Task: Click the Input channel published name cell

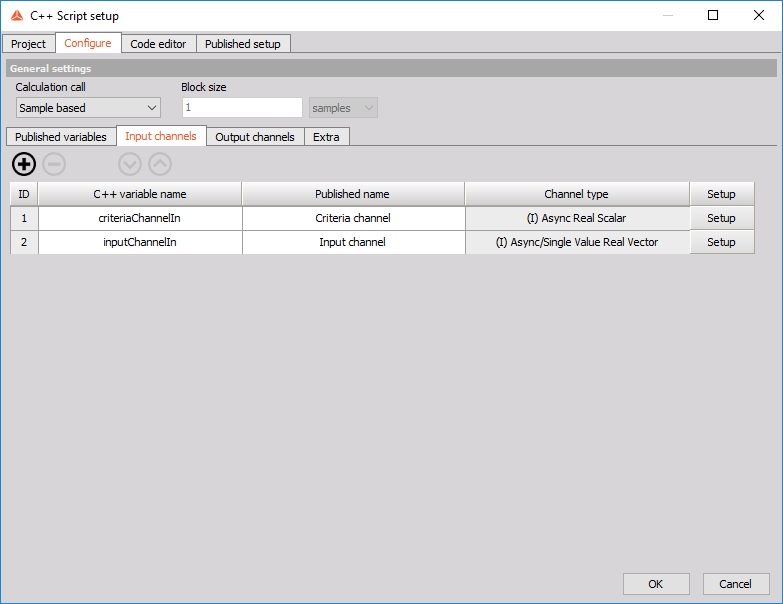Action: pos(353,242)
